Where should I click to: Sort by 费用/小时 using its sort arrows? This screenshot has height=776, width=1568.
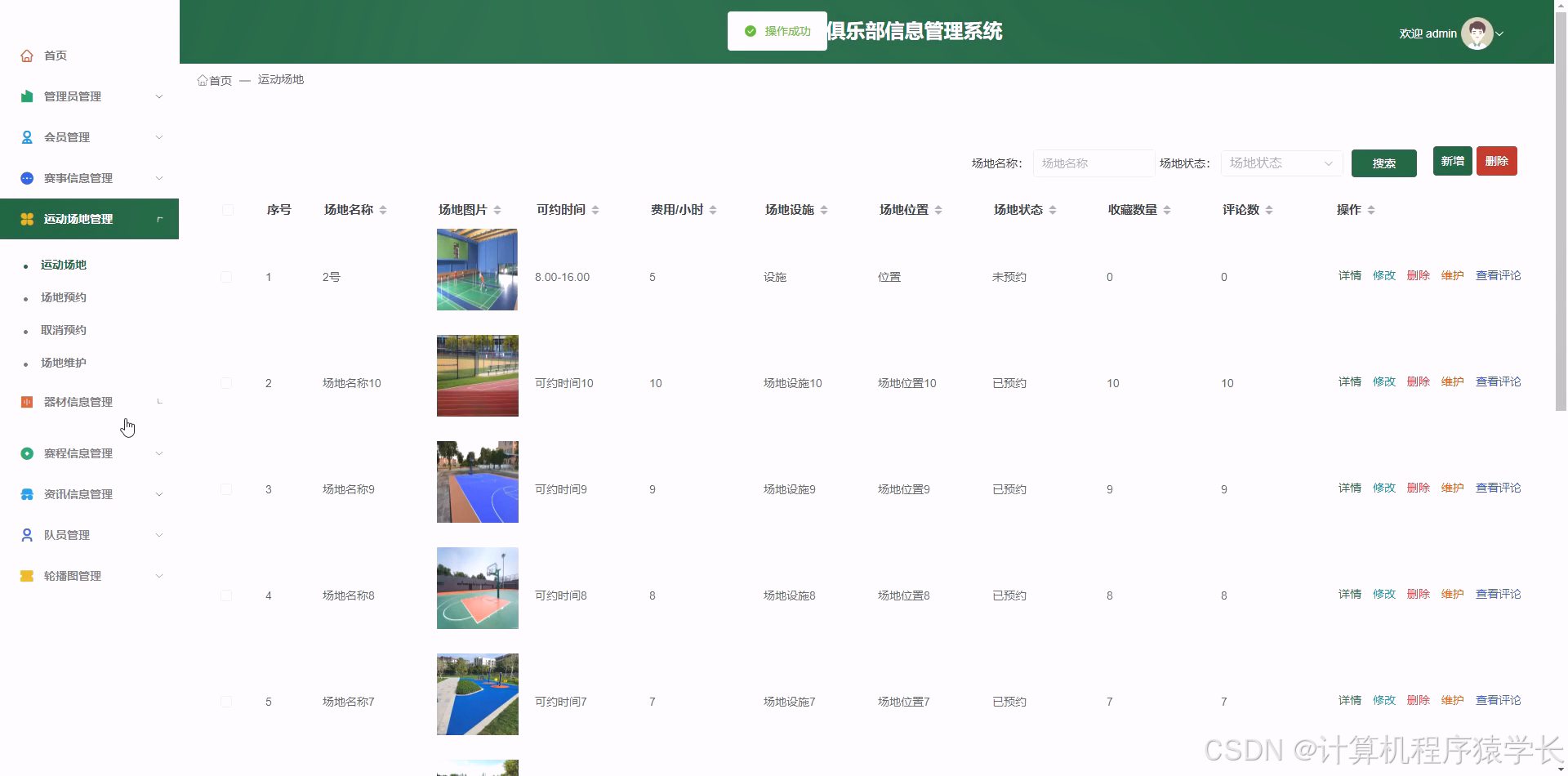(713, 209)
